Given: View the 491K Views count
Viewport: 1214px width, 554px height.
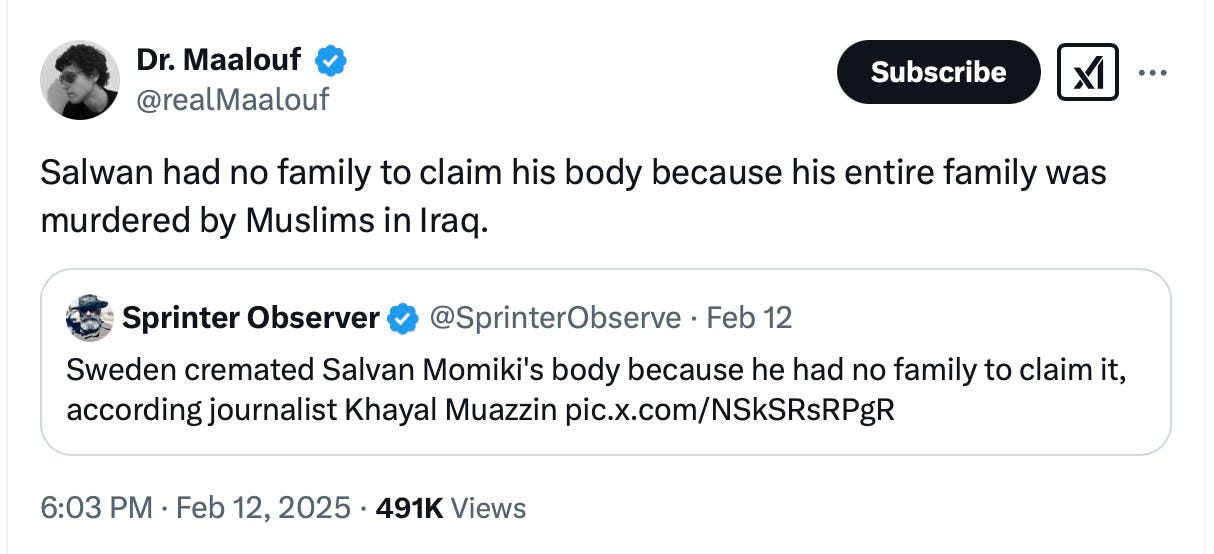Looking at the screenshot, I should [450, 507].
